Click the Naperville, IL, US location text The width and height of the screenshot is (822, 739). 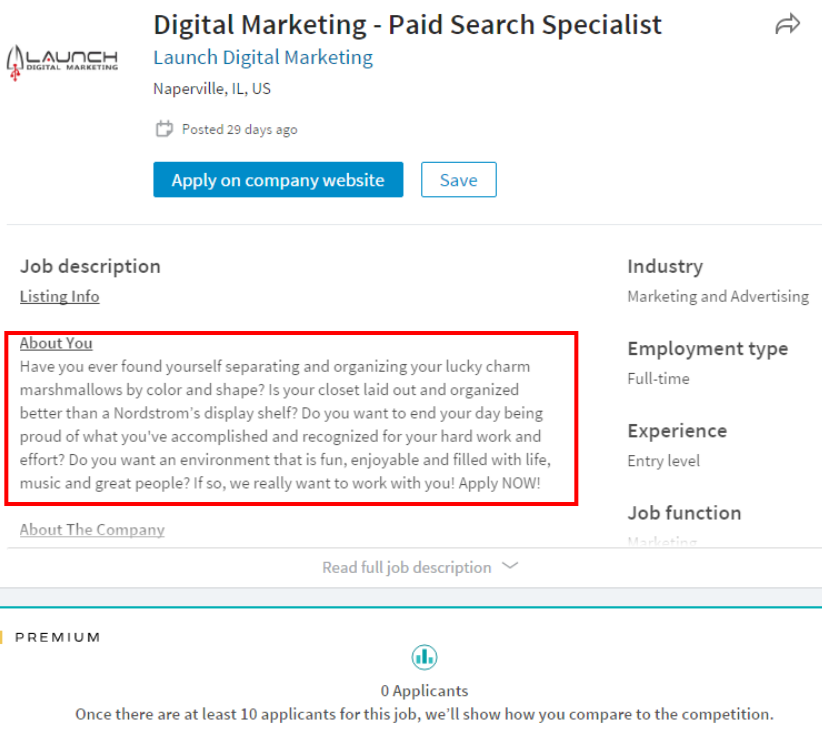tap(212, 89)
